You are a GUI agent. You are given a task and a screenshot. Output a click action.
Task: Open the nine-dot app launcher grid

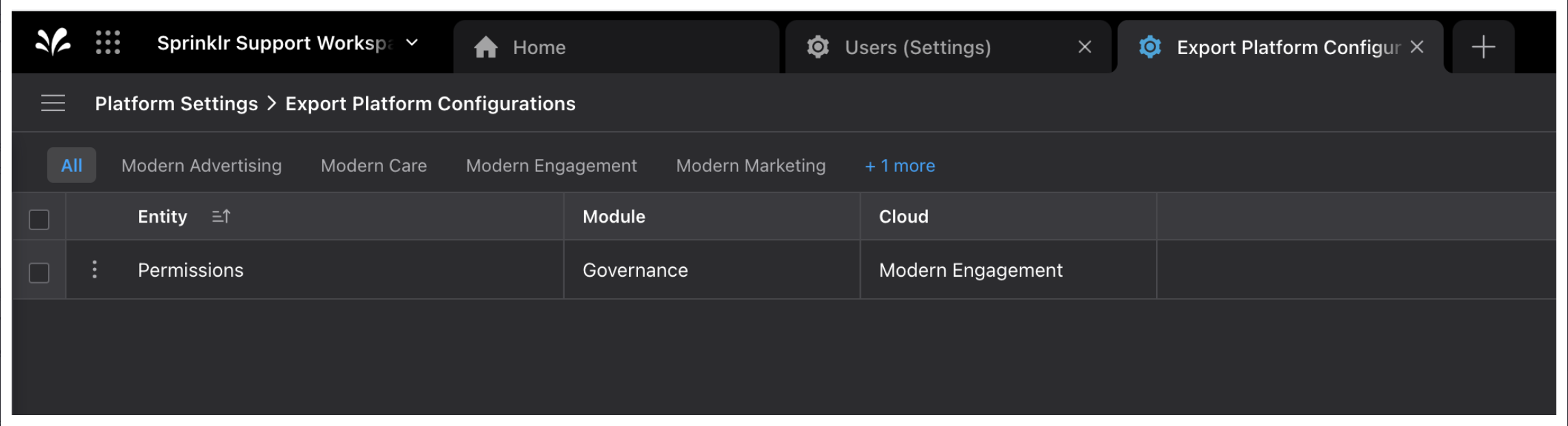[x=108, y=42]
